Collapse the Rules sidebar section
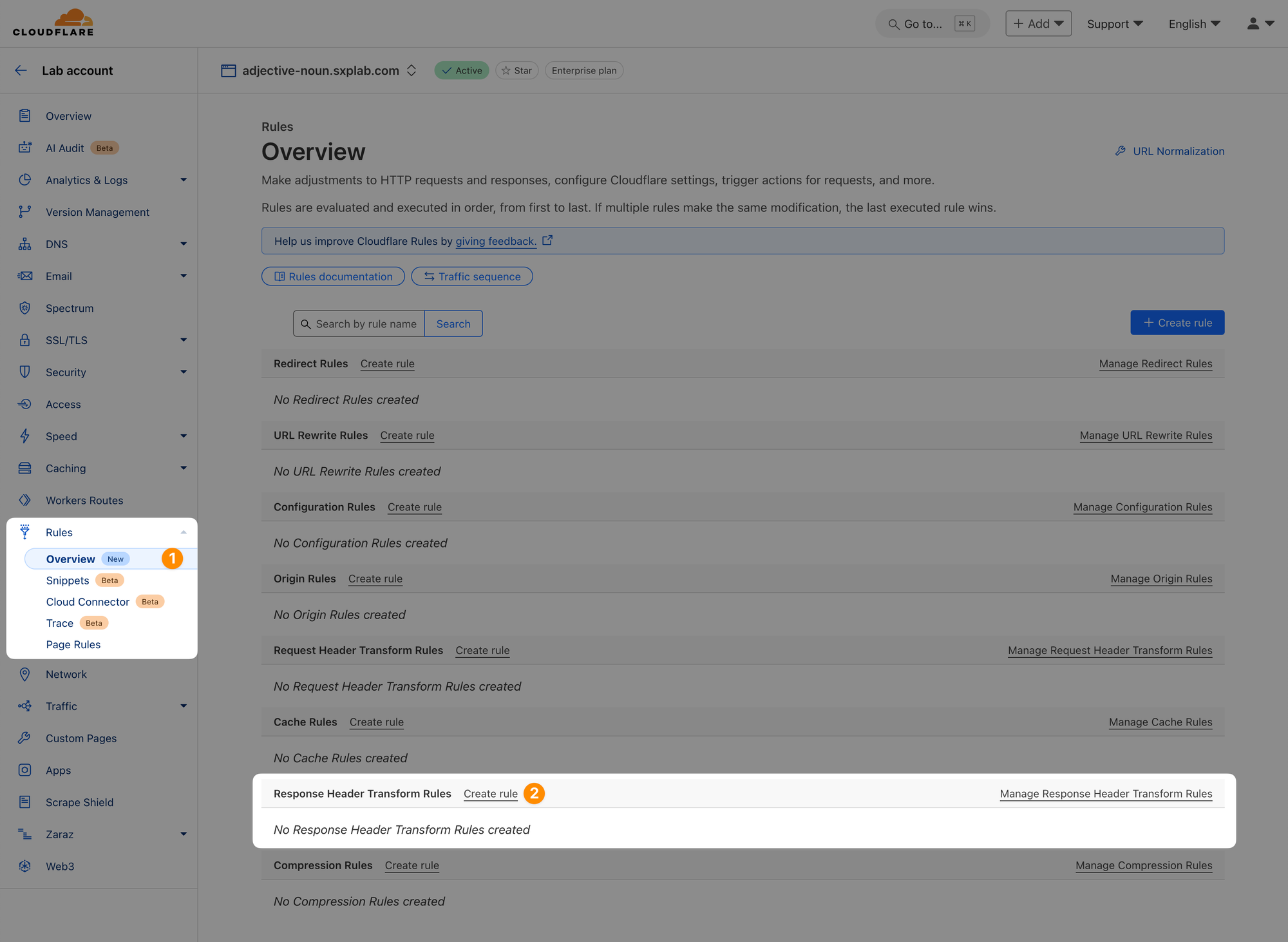Screen dimensions: 1288x942 tap(184, 532)
